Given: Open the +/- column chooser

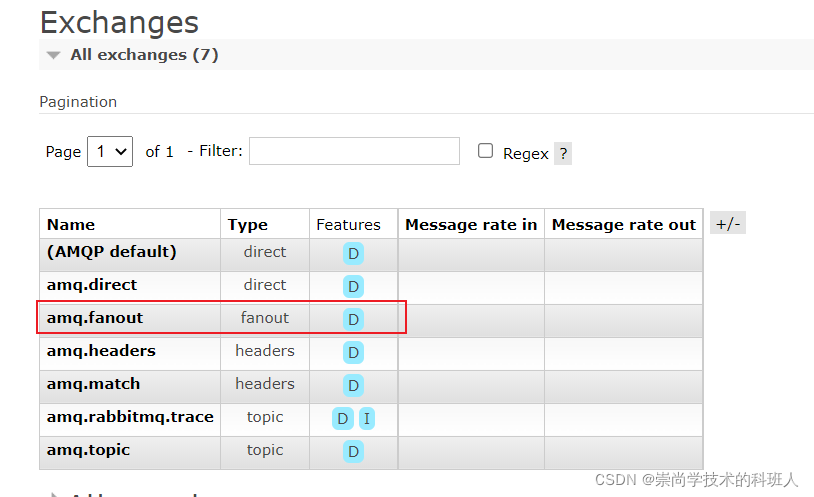Looking at the screenshot, I should coord(728,223).
